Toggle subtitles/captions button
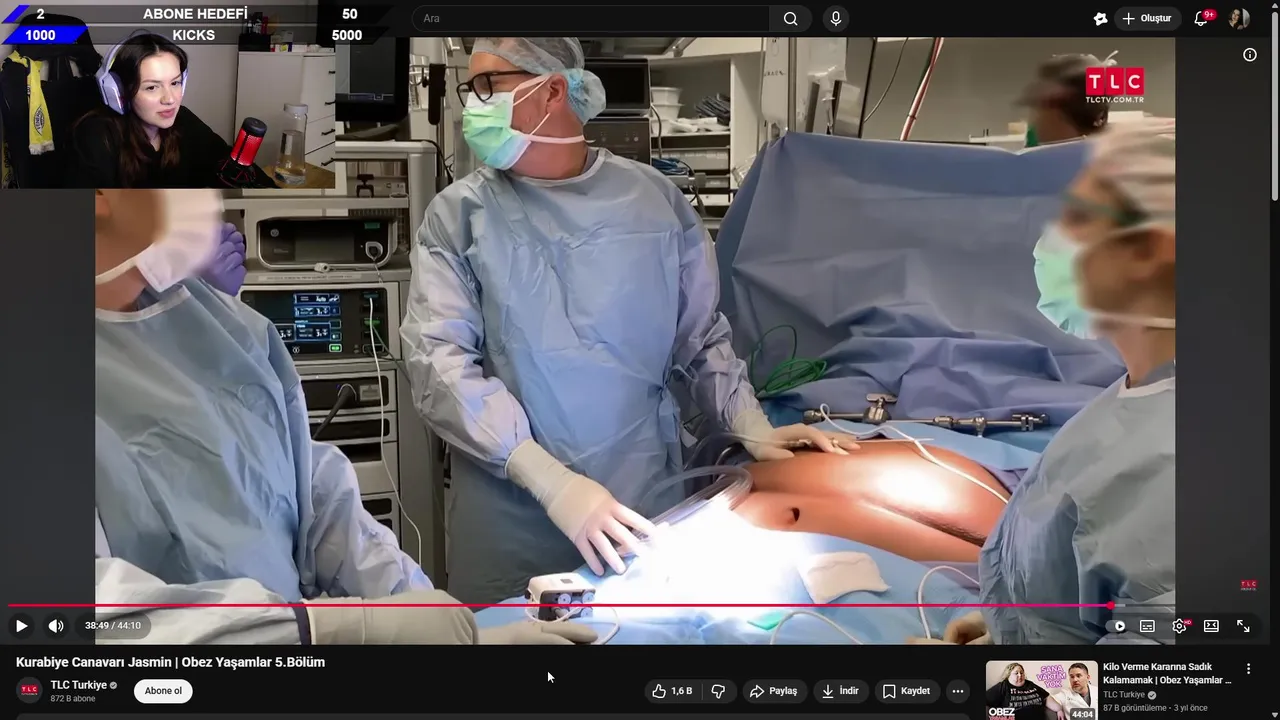The image size is (1280, 720). 1147,626
